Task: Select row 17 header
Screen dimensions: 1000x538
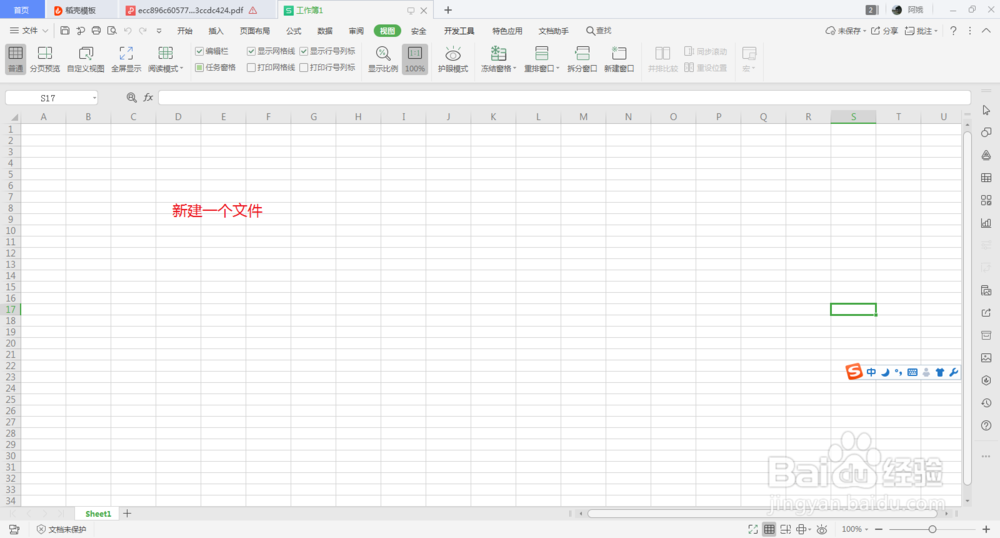Action: click(x=11, y=309)
